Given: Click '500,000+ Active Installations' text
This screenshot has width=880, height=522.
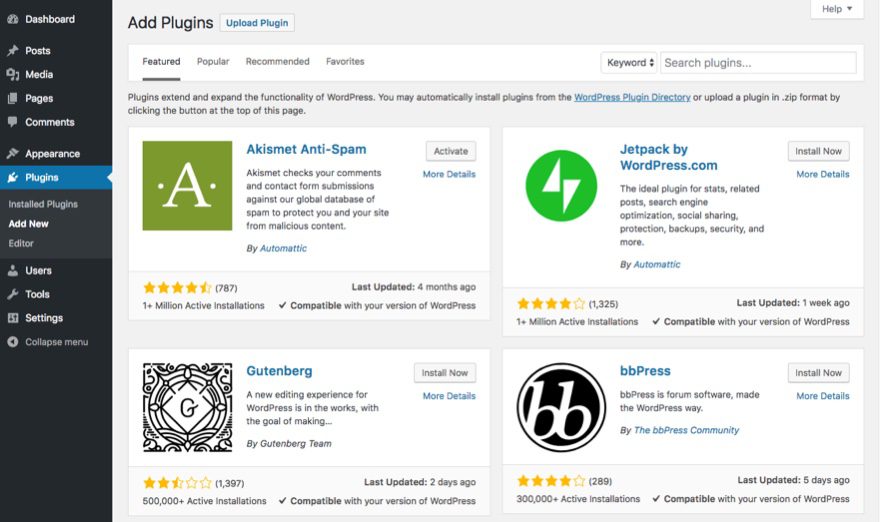Looking at the screenshot, I should (204, 501).
